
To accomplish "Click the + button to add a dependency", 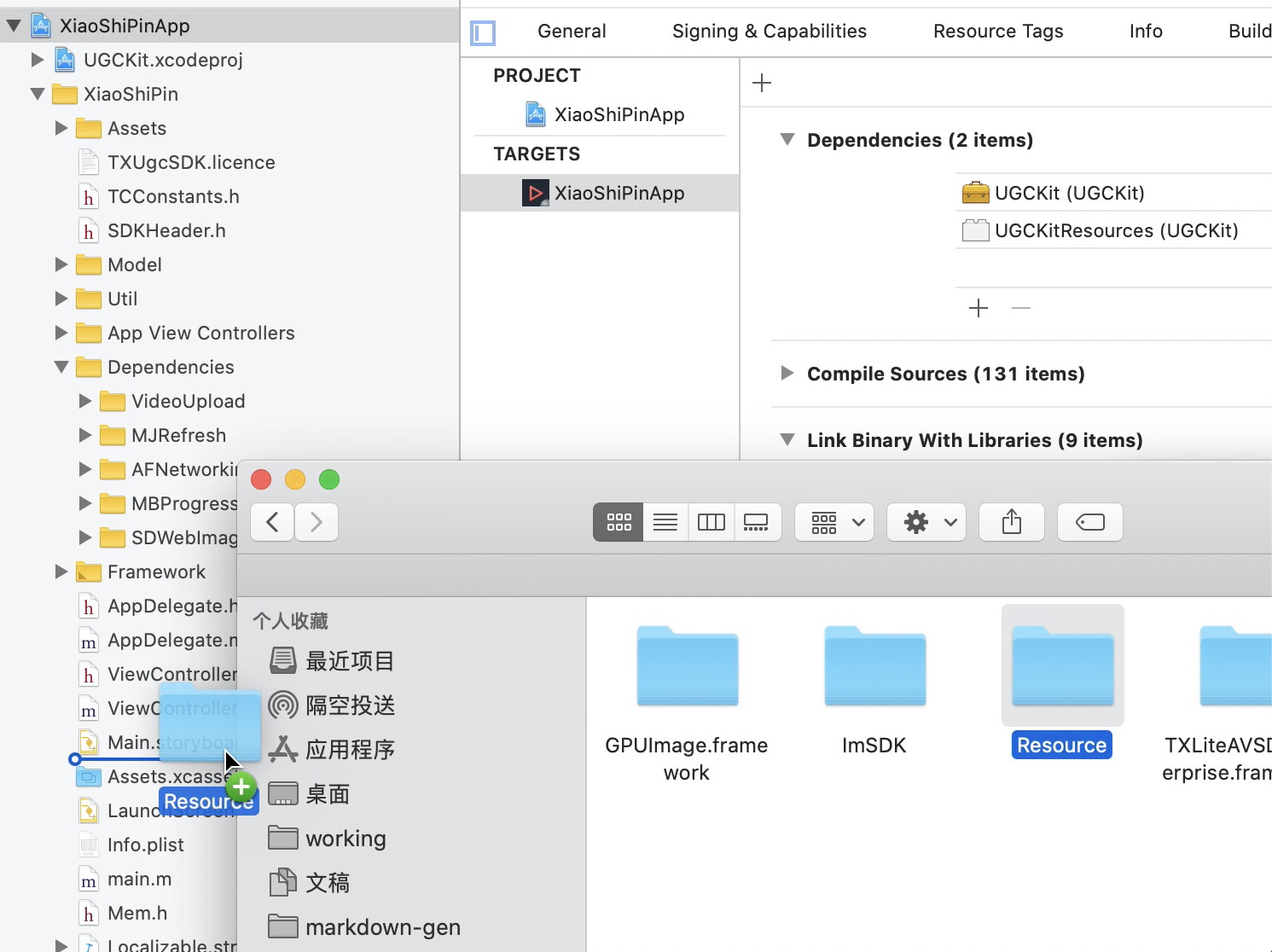I will coord(978,308).
